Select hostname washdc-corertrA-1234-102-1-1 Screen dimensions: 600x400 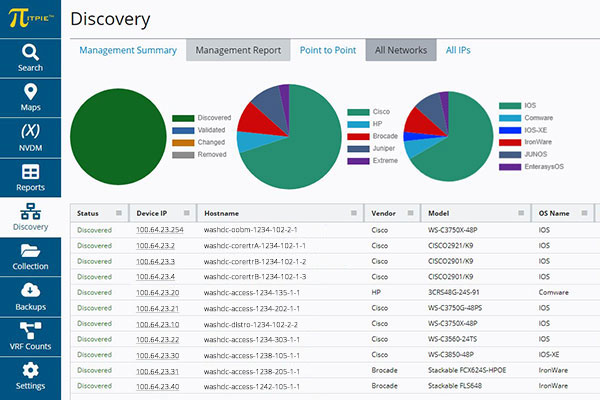[x=254, y=245]
